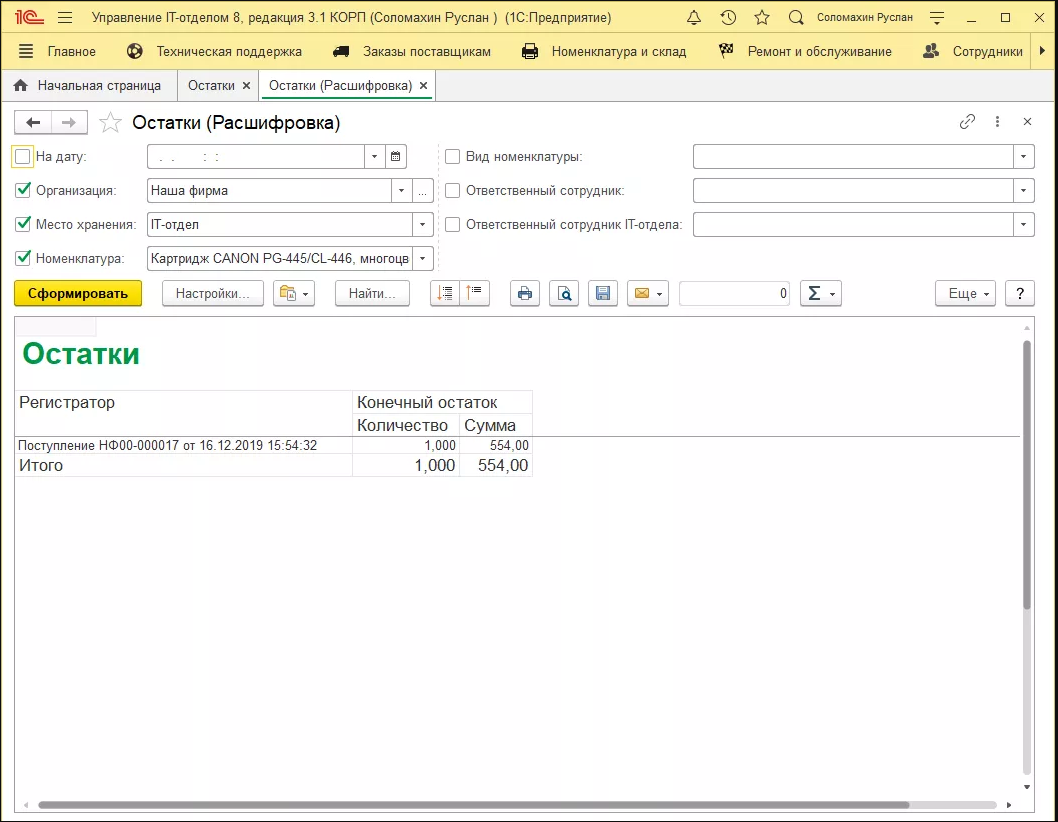Uncheck the 'Организация' filter checkbox
This screenshot has width=1058, height=822.
coord(23,190)
